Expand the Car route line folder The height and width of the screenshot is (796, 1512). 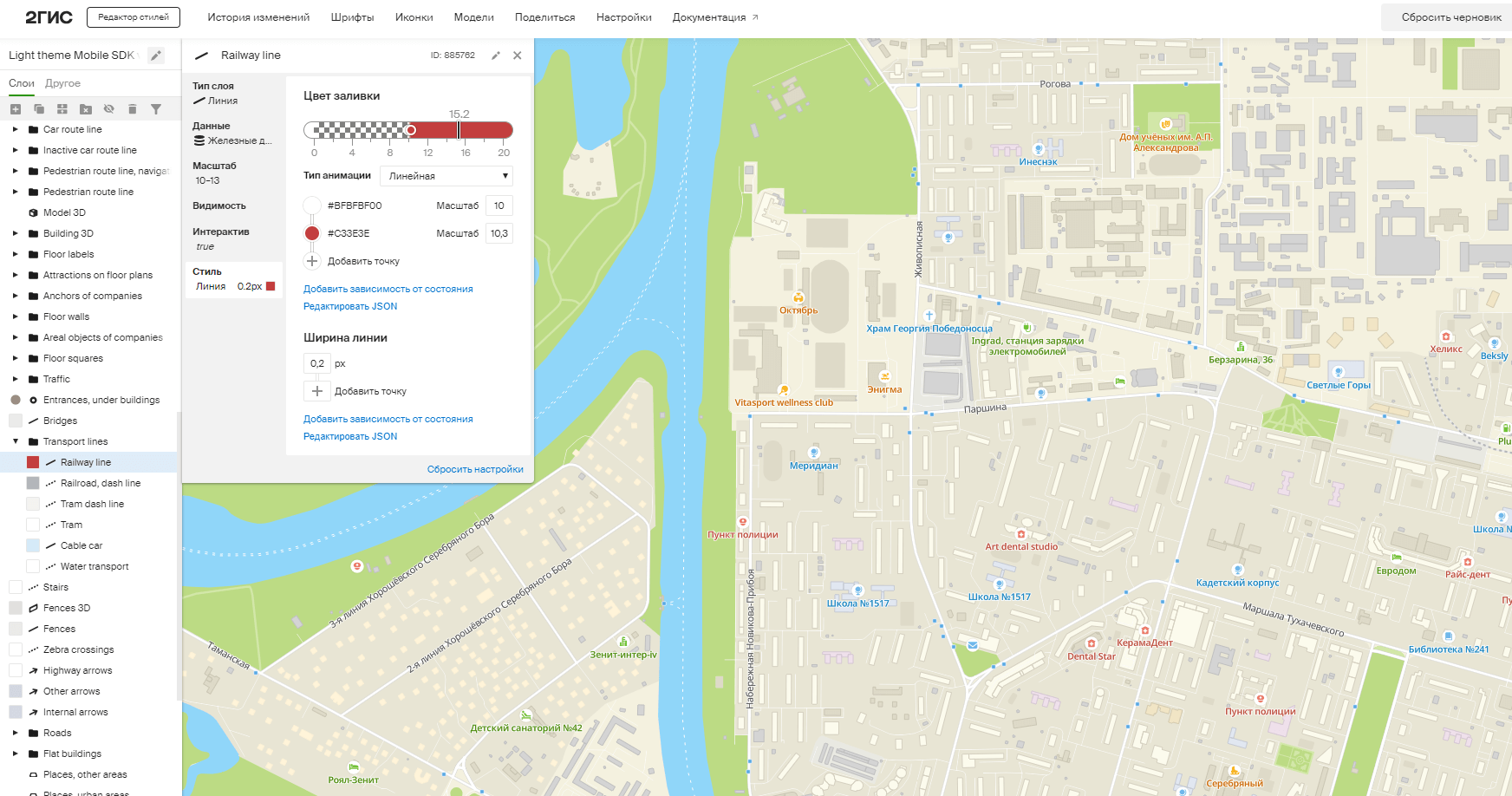[x=15, y=129]
